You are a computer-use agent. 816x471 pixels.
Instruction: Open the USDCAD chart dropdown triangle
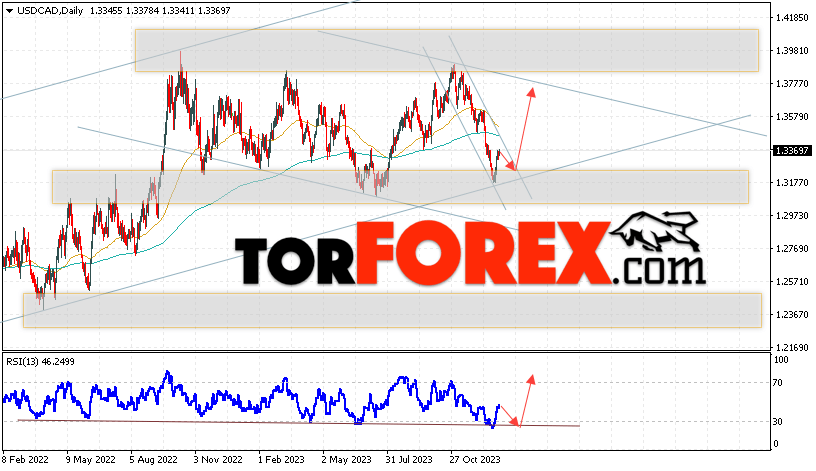(x=9, y=10)
